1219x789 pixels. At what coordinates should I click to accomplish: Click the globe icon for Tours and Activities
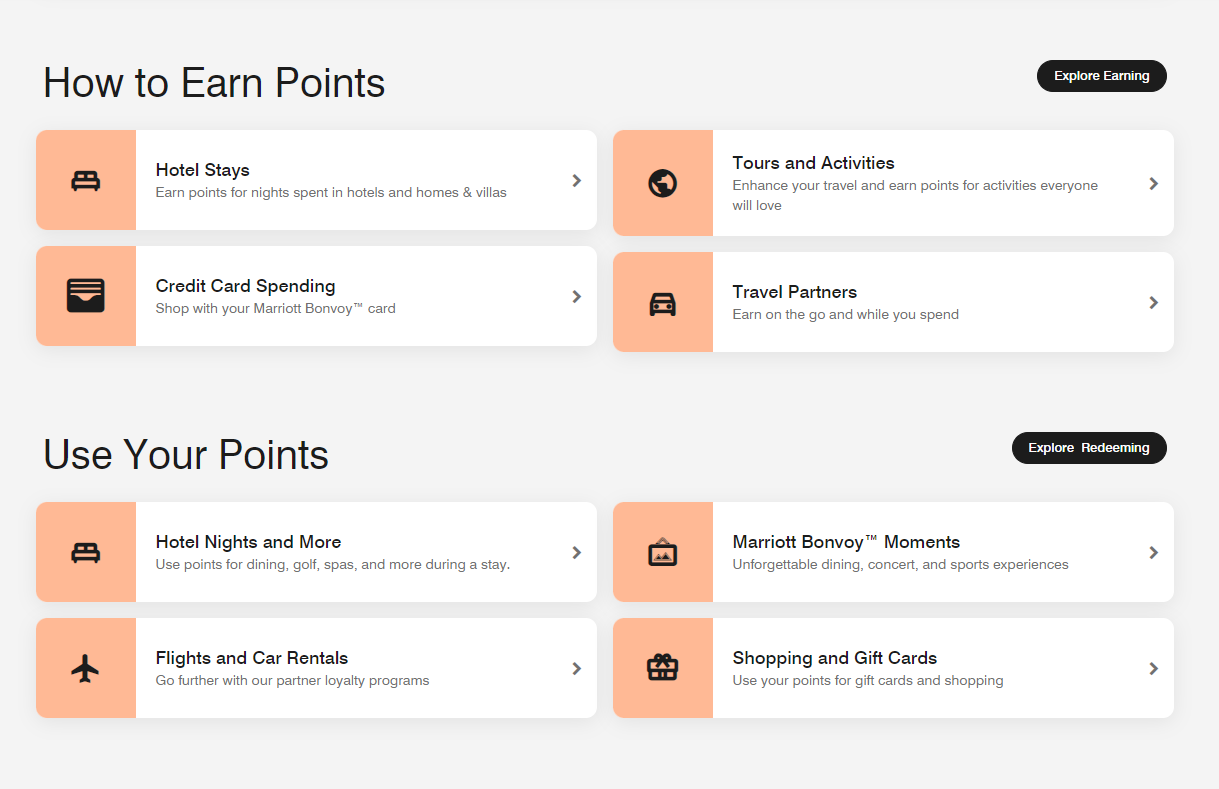(663, 183)
